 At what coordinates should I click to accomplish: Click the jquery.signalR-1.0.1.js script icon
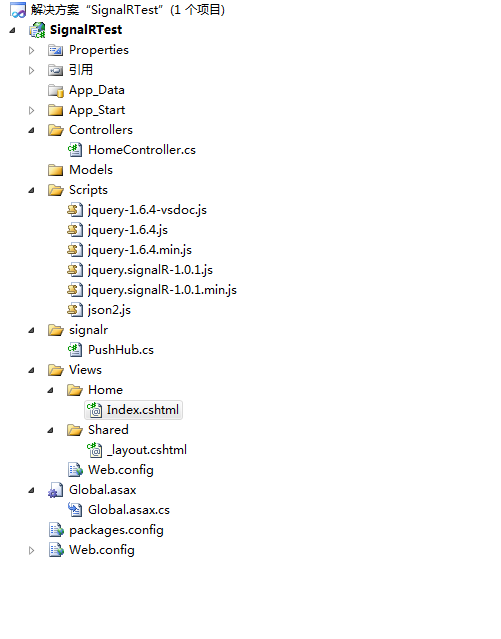75,270
